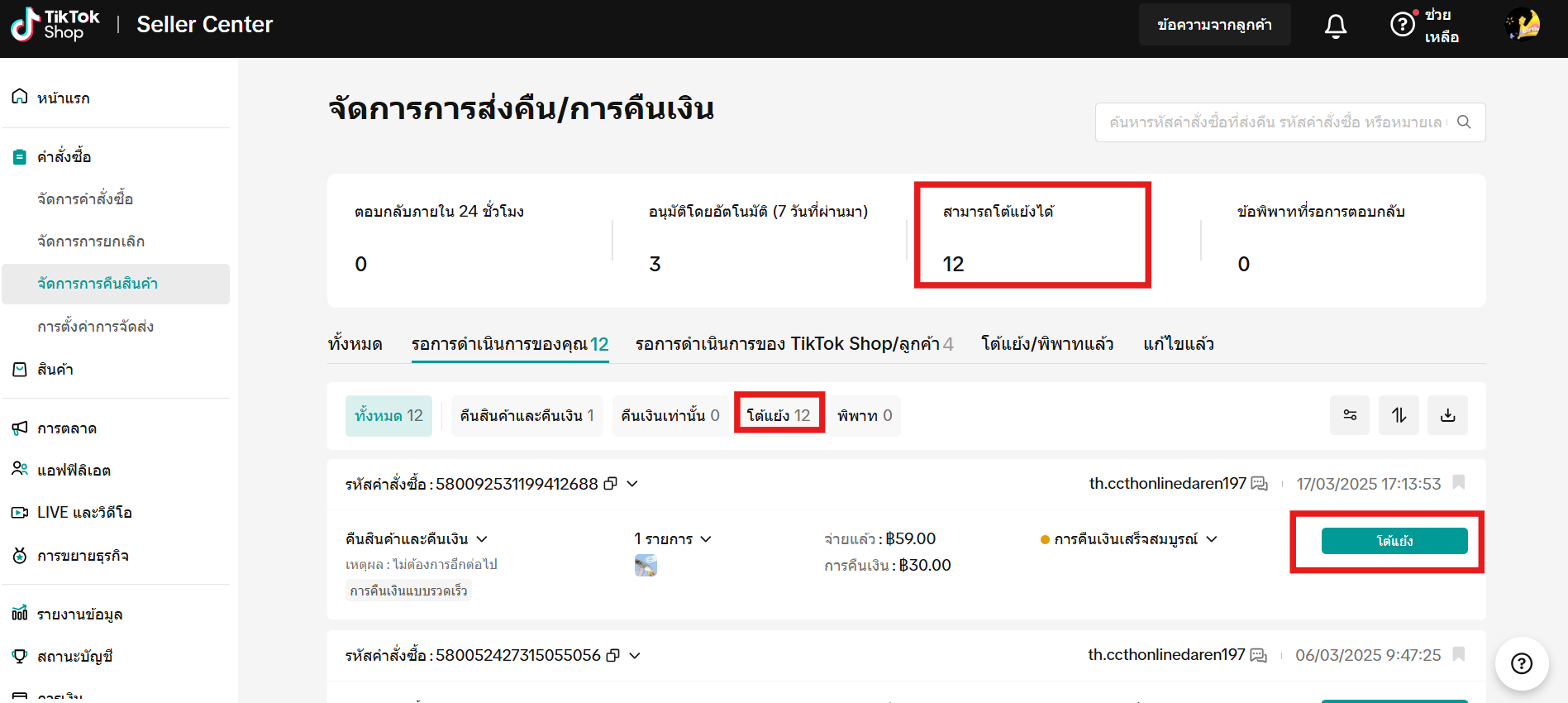
Task: Open the product thumbnail image
Action: click(646, 566)
